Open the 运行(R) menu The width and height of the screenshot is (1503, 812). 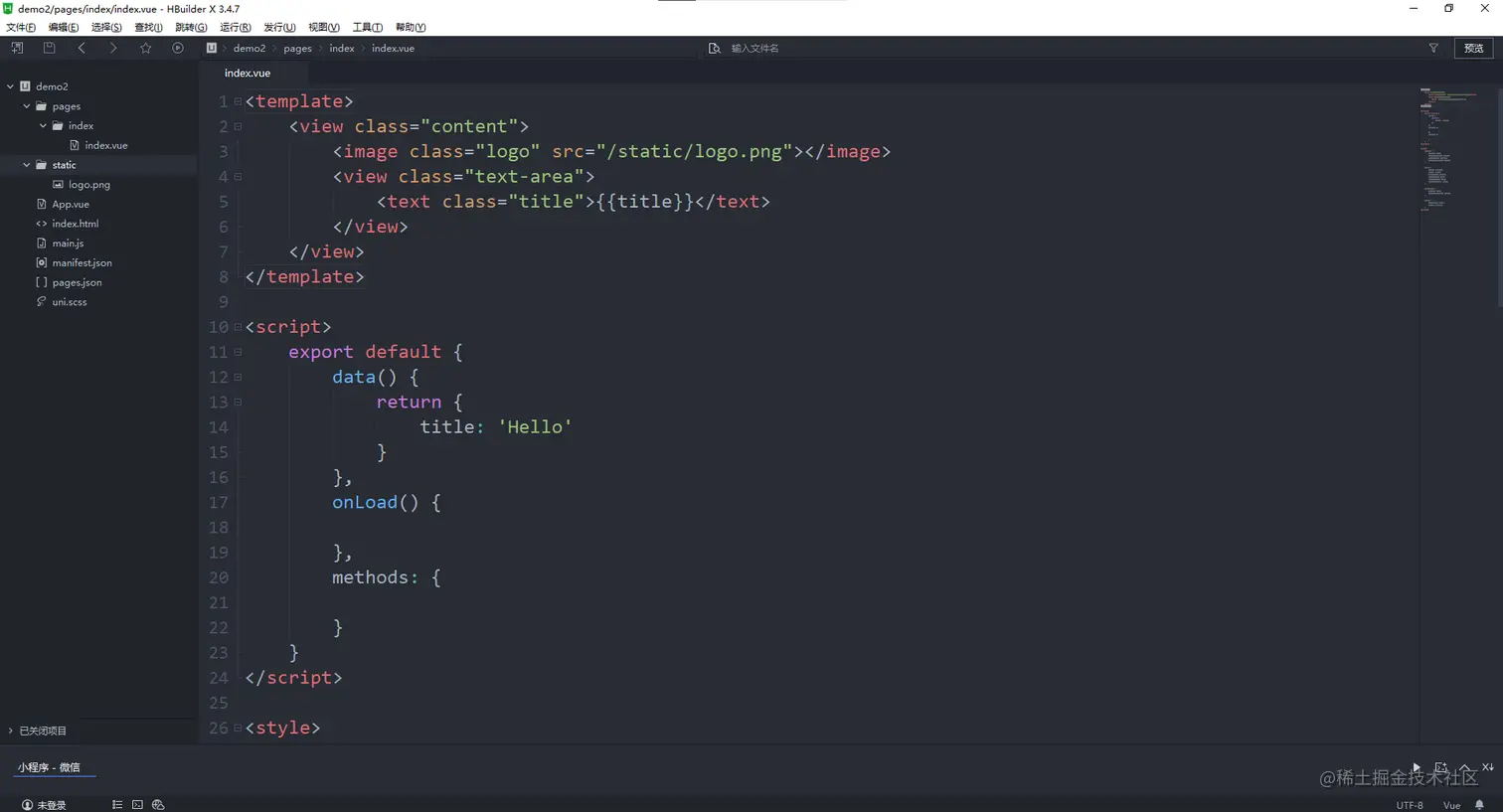(x=236, y=27)
